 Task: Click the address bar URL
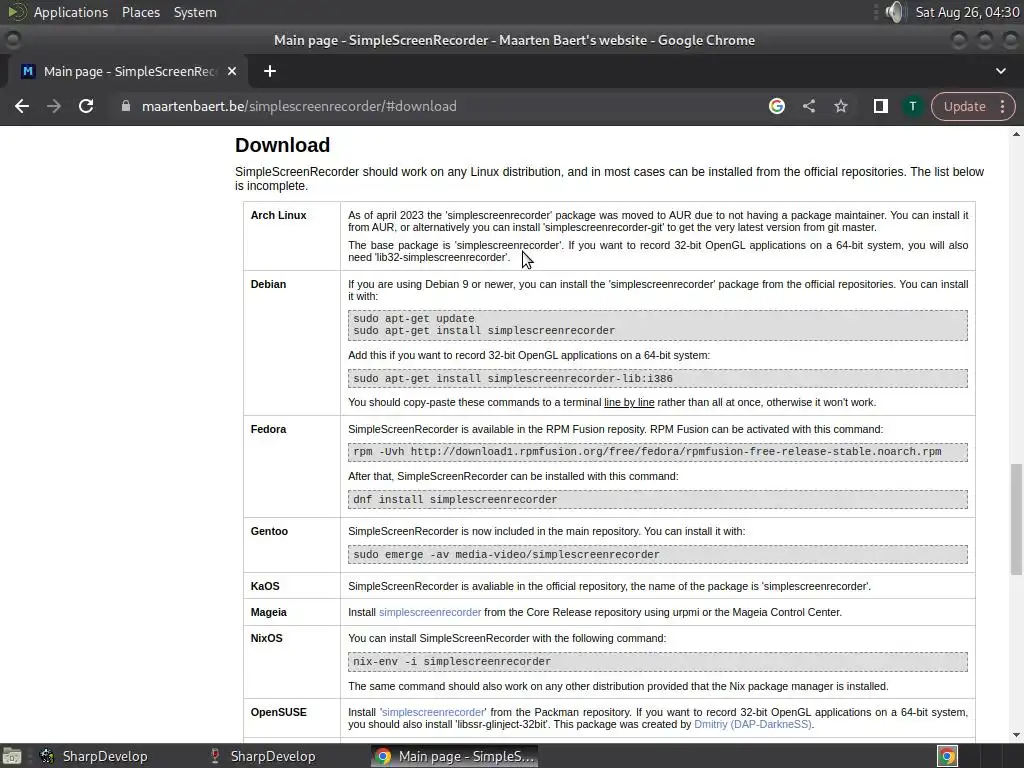[299, 106]
